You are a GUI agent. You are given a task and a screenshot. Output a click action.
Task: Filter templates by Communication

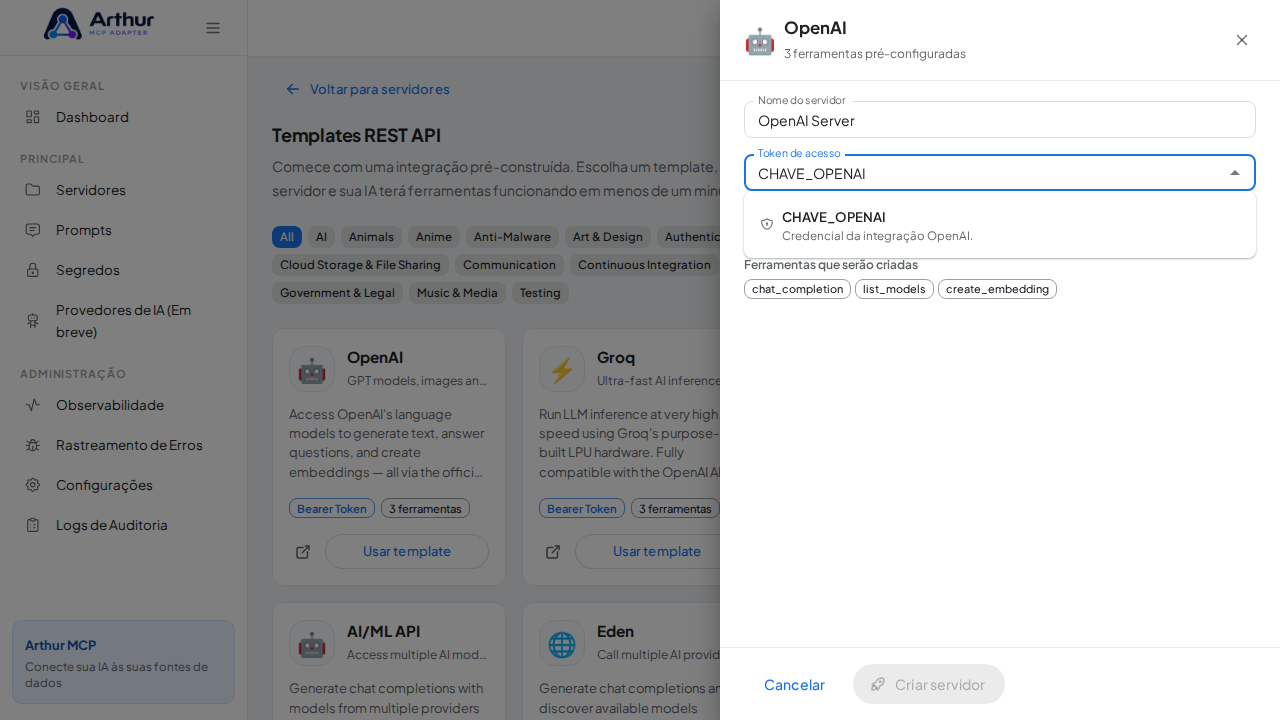tap(509, 265)
